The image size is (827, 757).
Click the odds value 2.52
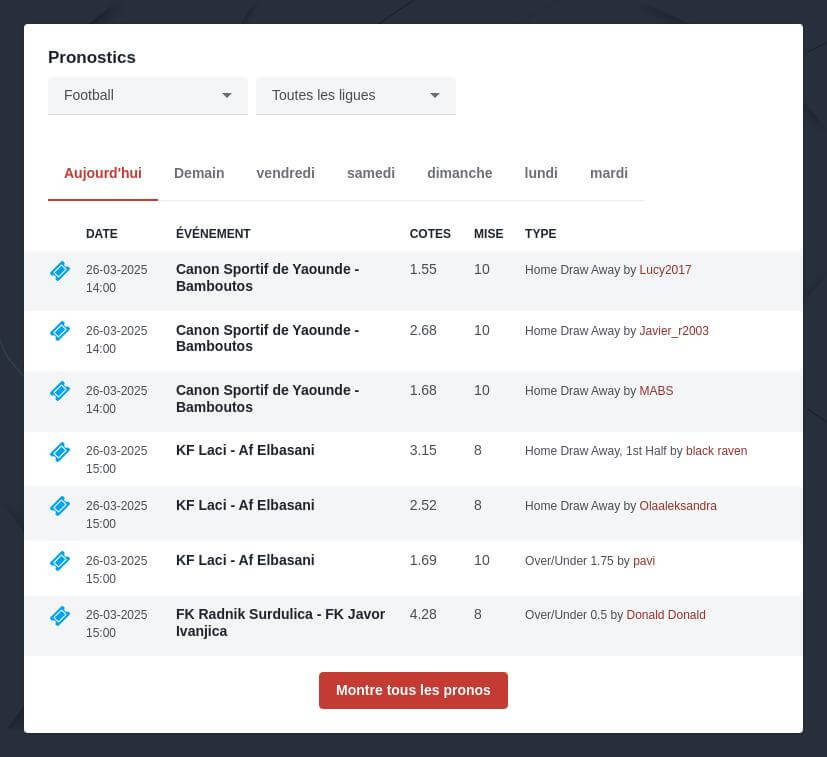[x=423, y=506]
